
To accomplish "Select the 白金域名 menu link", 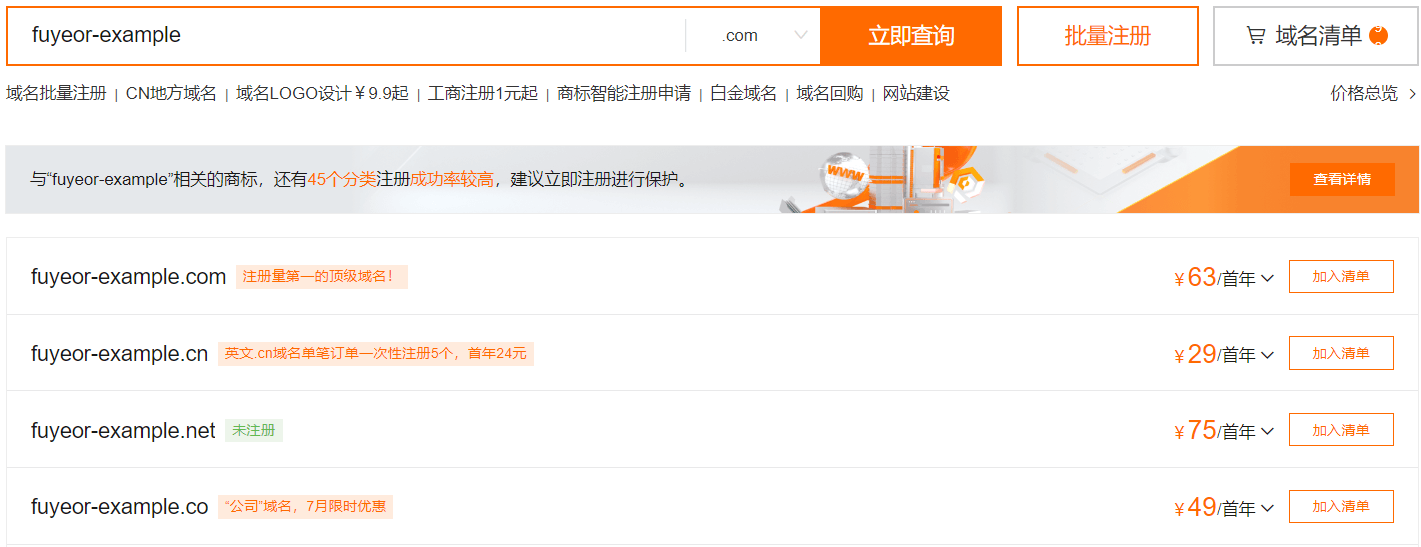I will (x=743, y=94).
